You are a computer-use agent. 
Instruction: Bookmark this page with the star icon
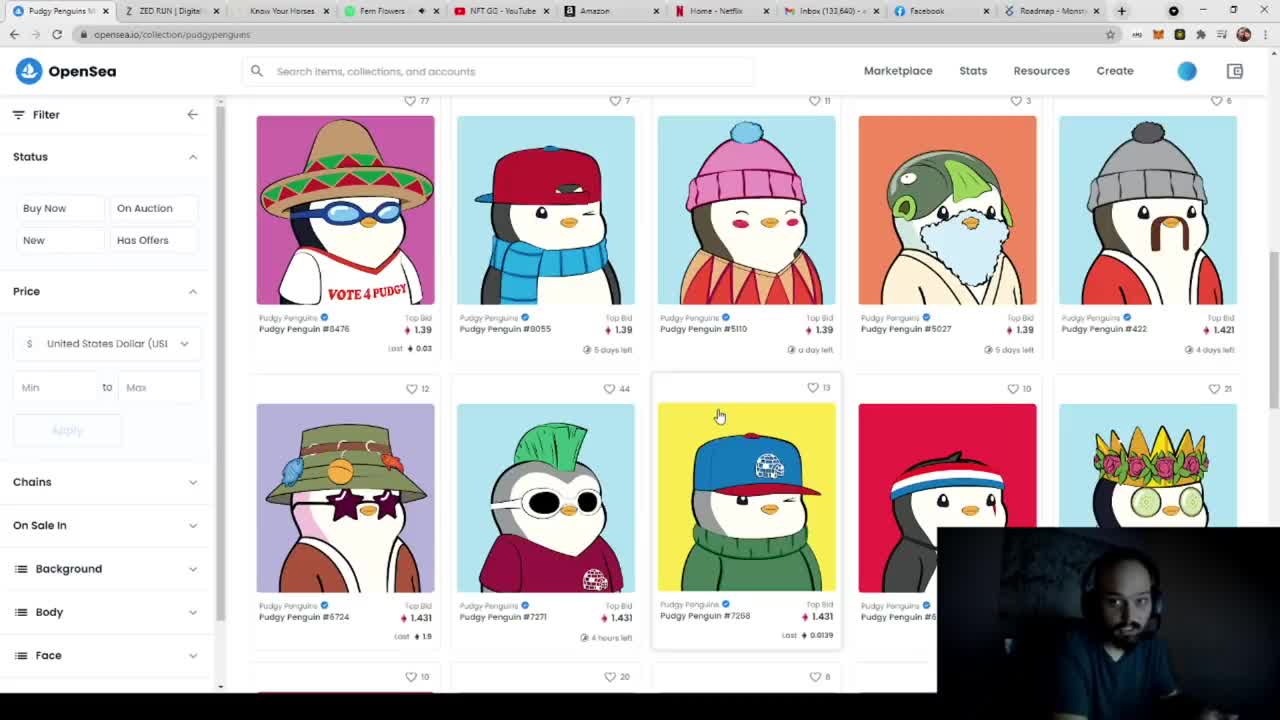pos(1110,34)
